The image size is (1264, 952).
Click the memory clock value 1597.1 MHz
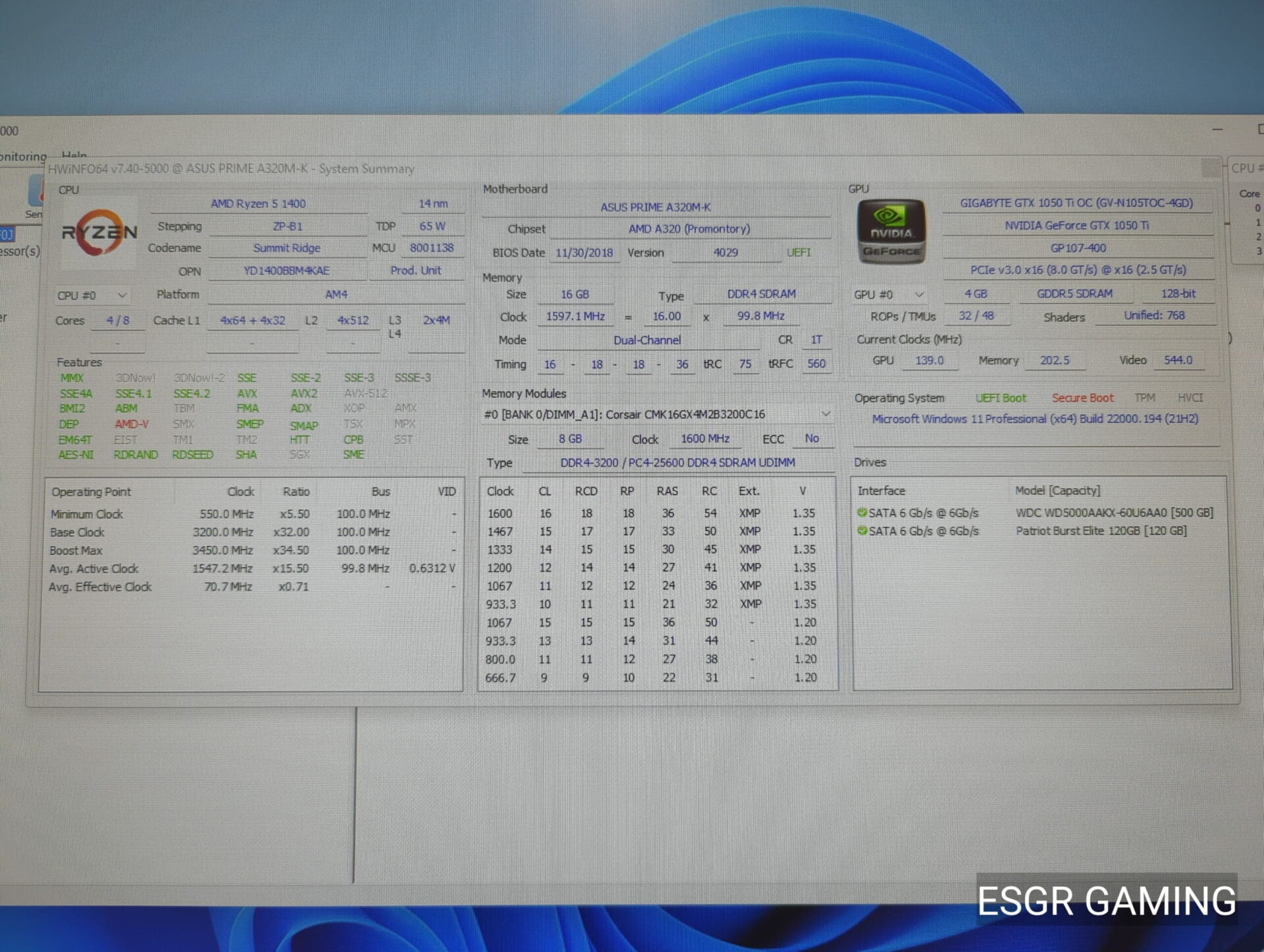(x=575, y=317)
